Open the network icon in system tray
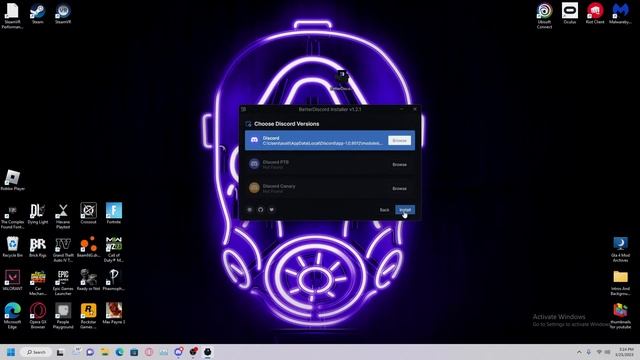The image size is (640, 360). click(599, 352)
